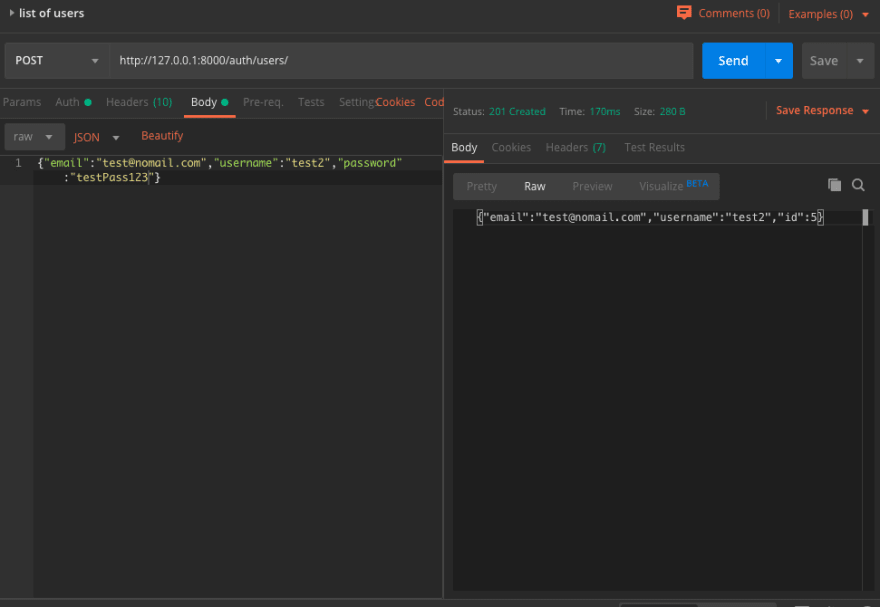The width and height of the screenshot is (880, 607).
Task: Click the '201 Created' status text
Action: pos(517,112)
